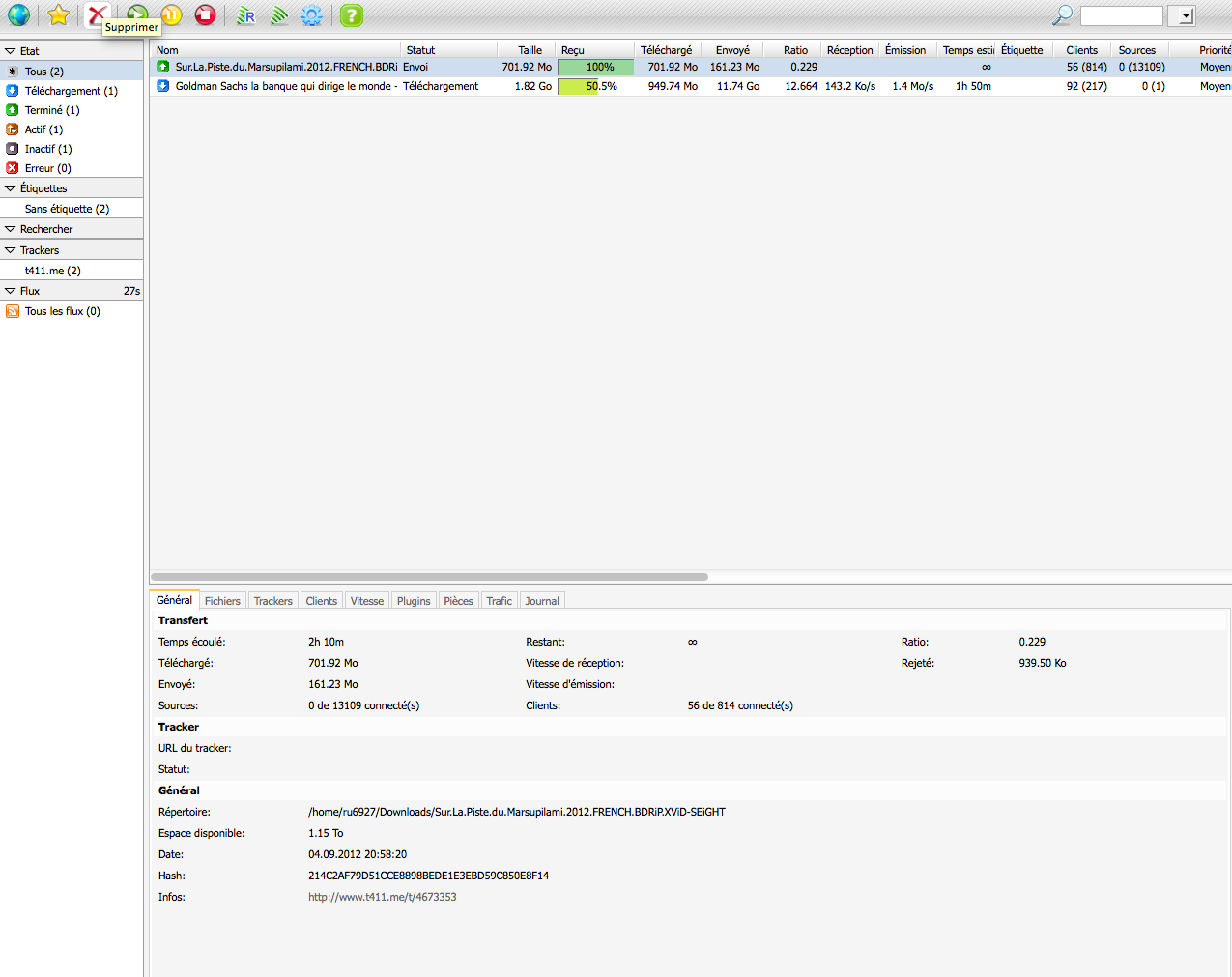Open the t411.me Infos link
Viewport: 1232px width, 977px height.
pos(382,897)
